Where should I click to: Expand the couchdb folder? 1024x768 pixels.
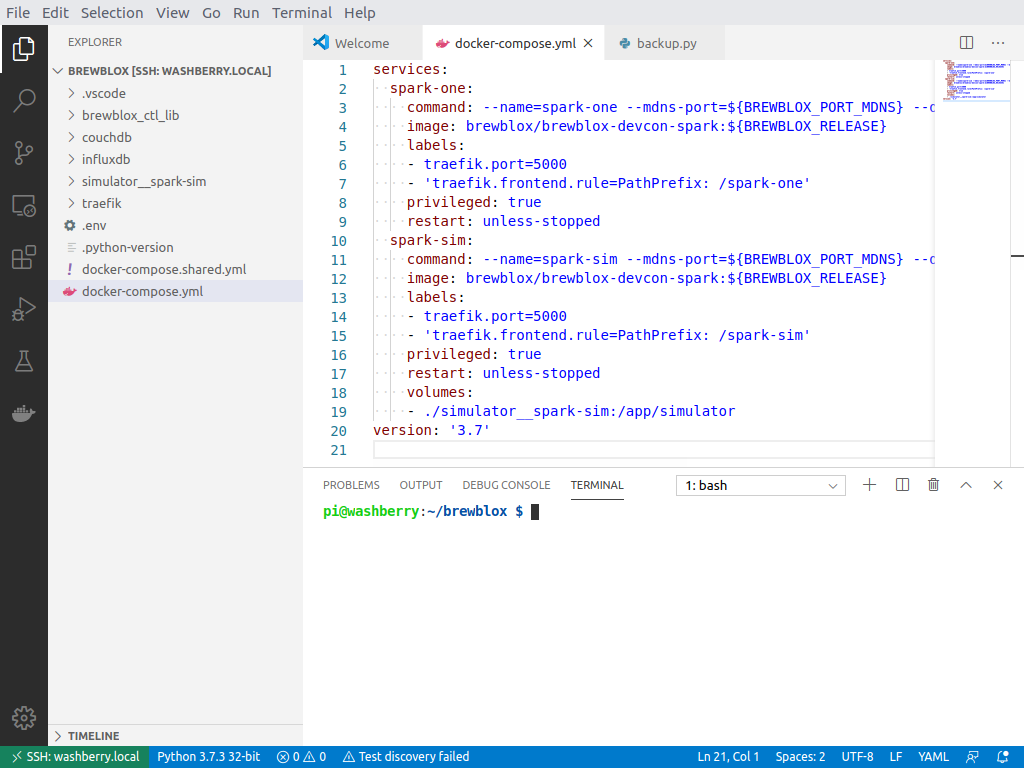click(175, 137)
